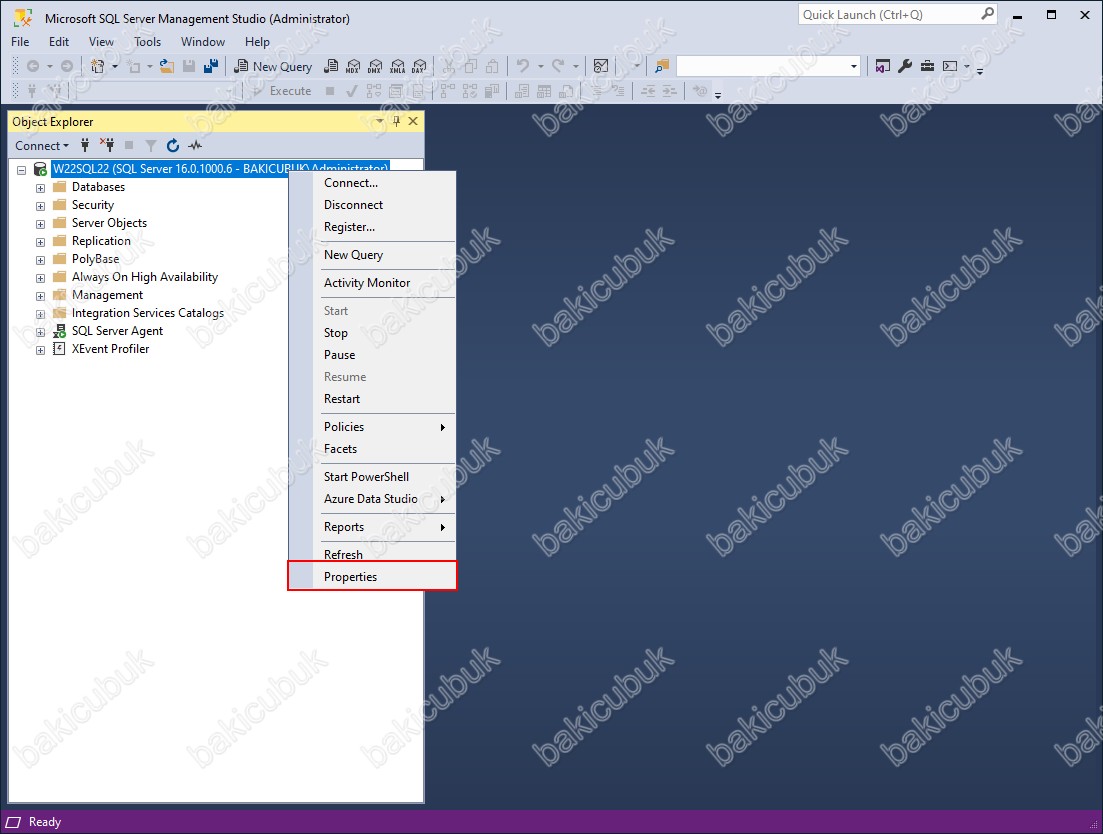
Task: Create a new DAX query
Action: click(x=419, y=66)
